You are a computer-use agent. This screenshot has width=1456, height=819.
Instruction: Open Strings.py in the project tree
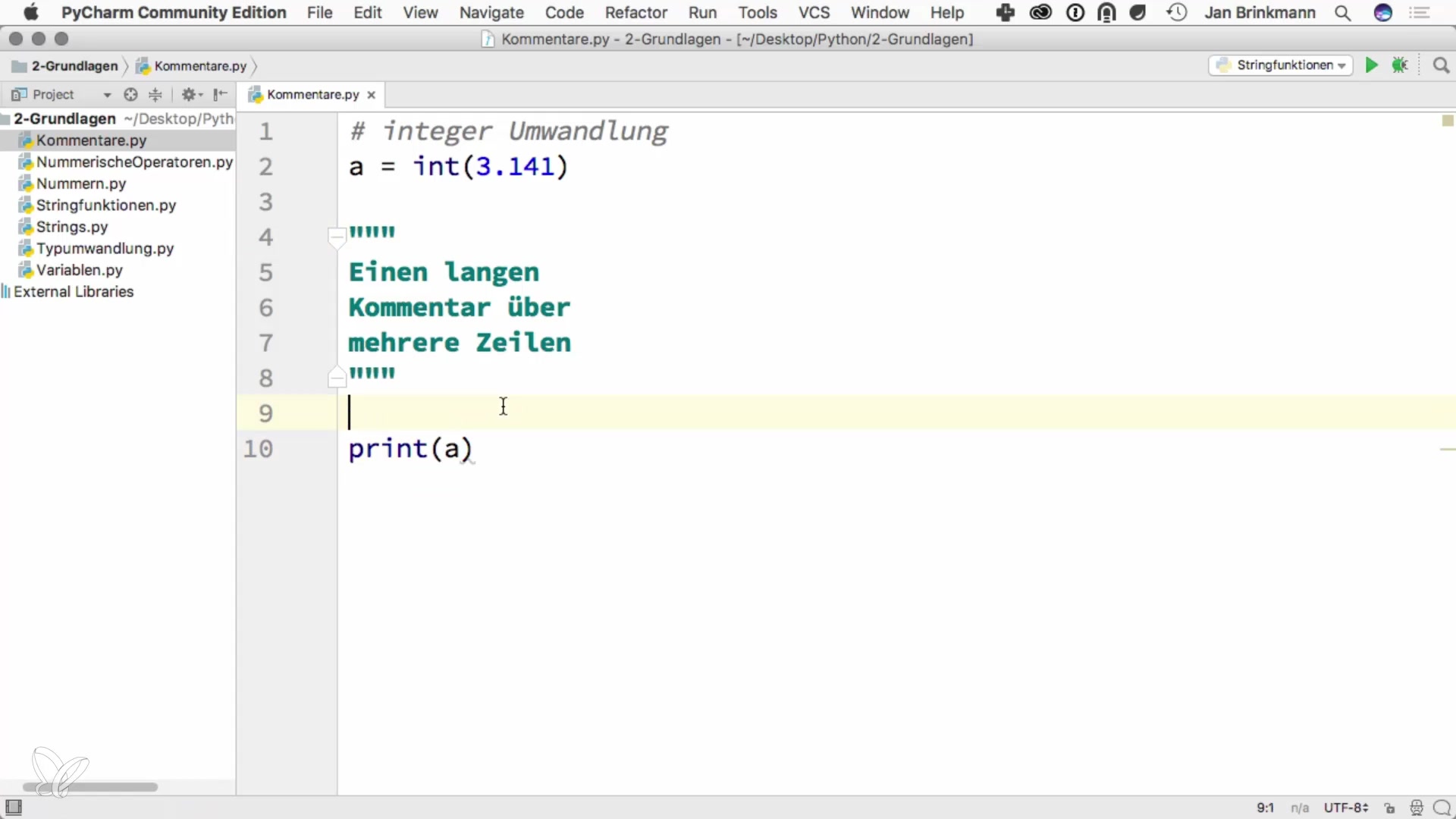pyautogui.click(x=72, y=227)
